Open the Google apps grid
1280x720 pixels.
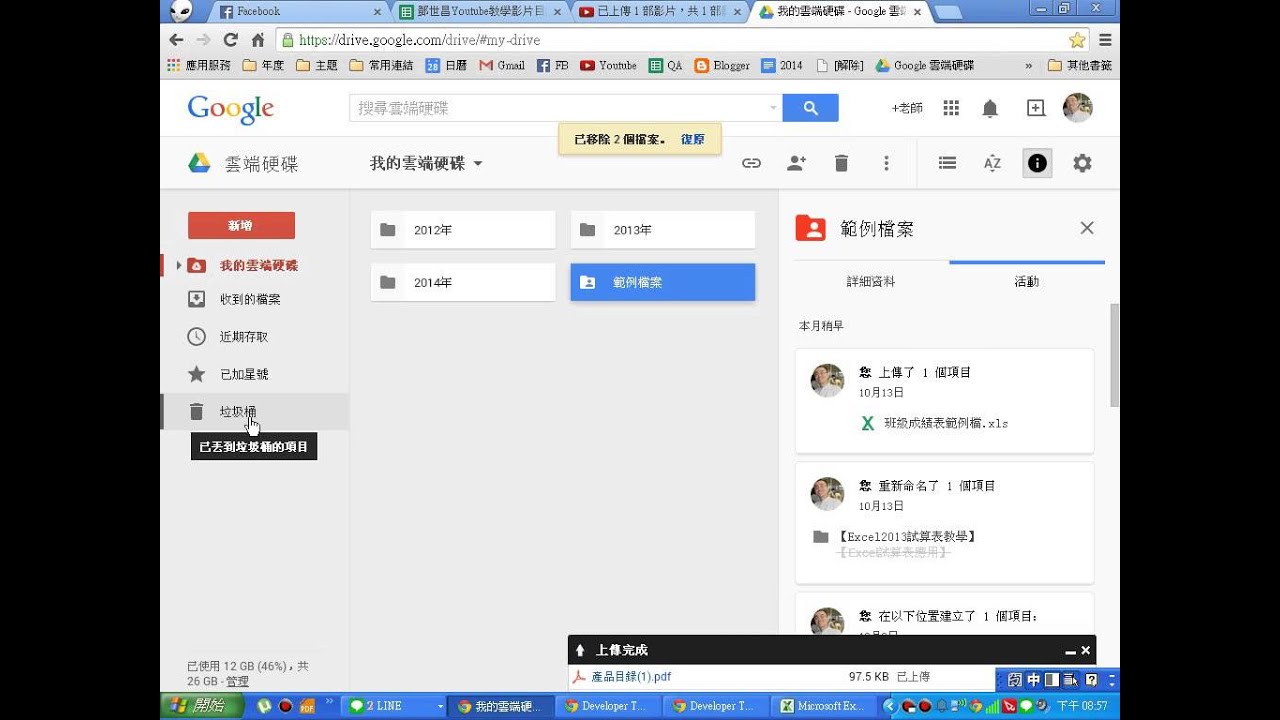click(951, 108)
